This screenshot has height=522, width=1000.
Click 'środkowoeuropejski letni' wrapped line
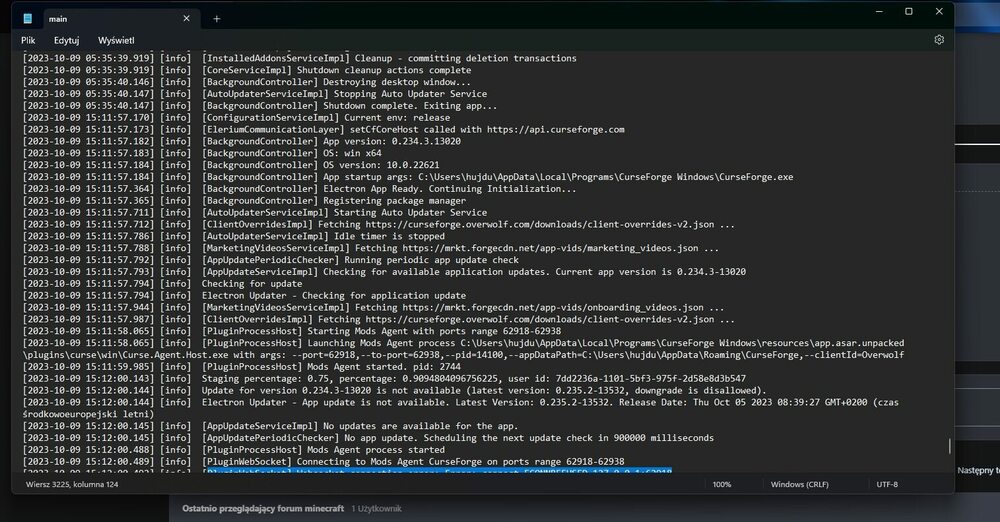click(88, 414)
